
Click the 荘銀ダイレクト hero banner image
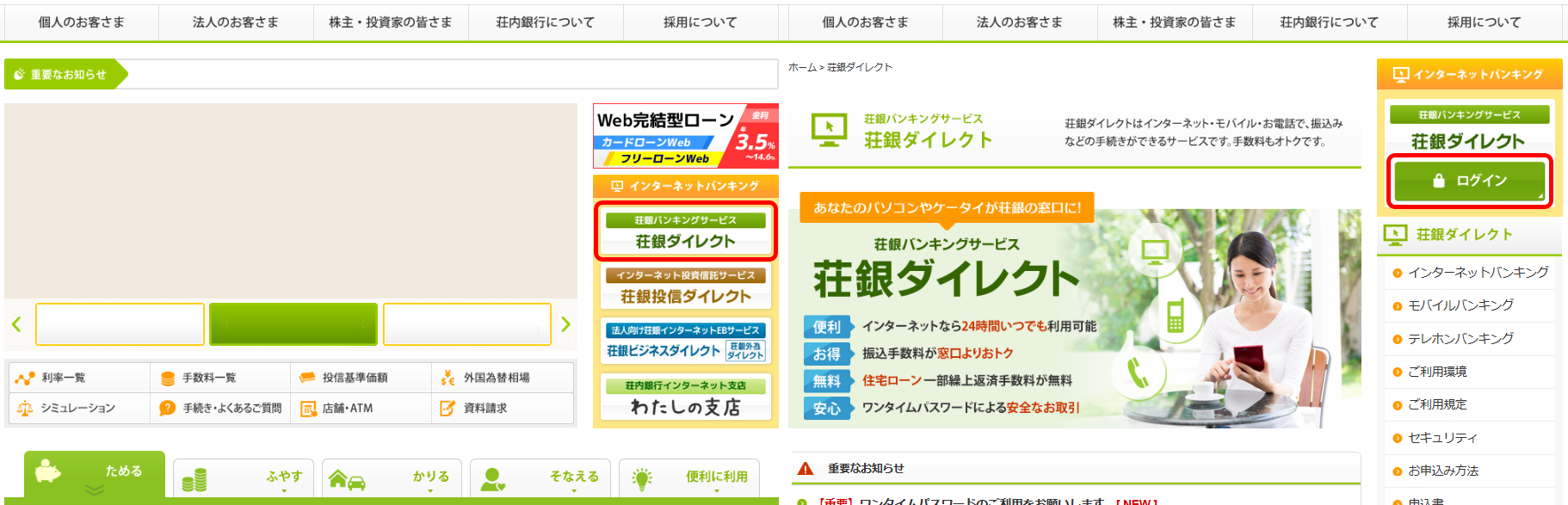[x=1075, y=310]
